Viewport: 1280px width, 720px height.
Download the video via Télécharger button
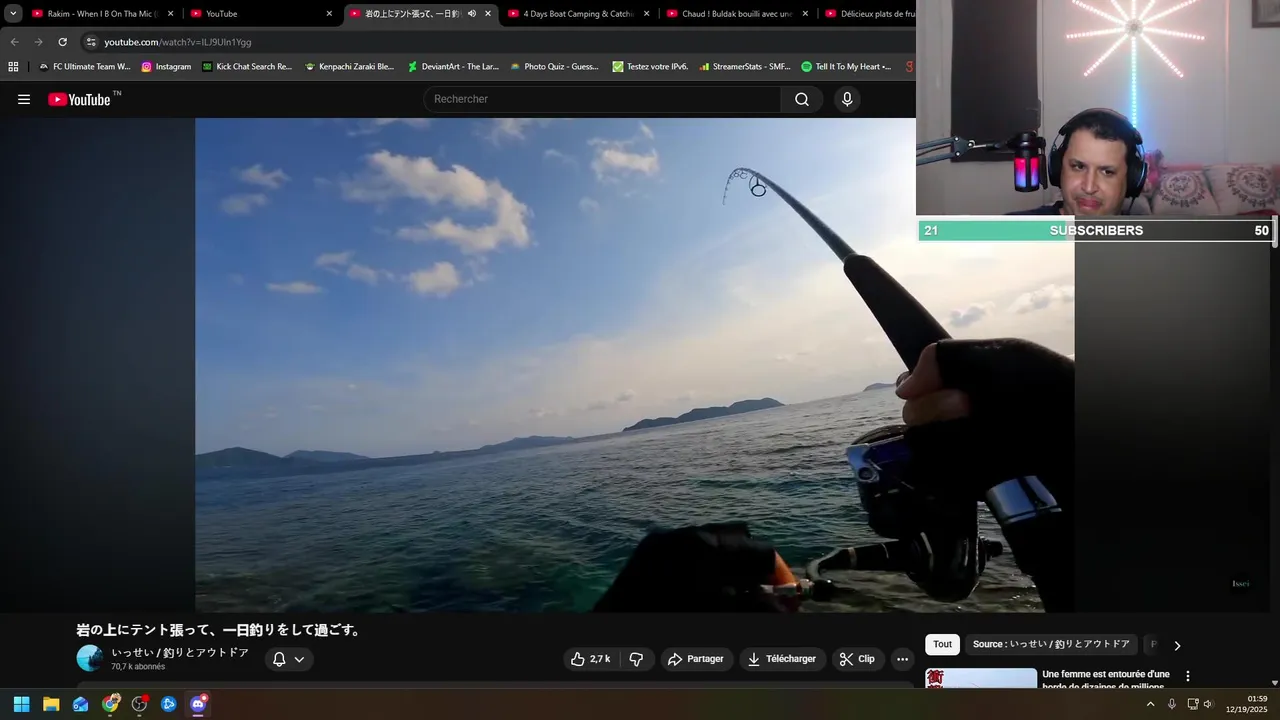coord(782,659)
